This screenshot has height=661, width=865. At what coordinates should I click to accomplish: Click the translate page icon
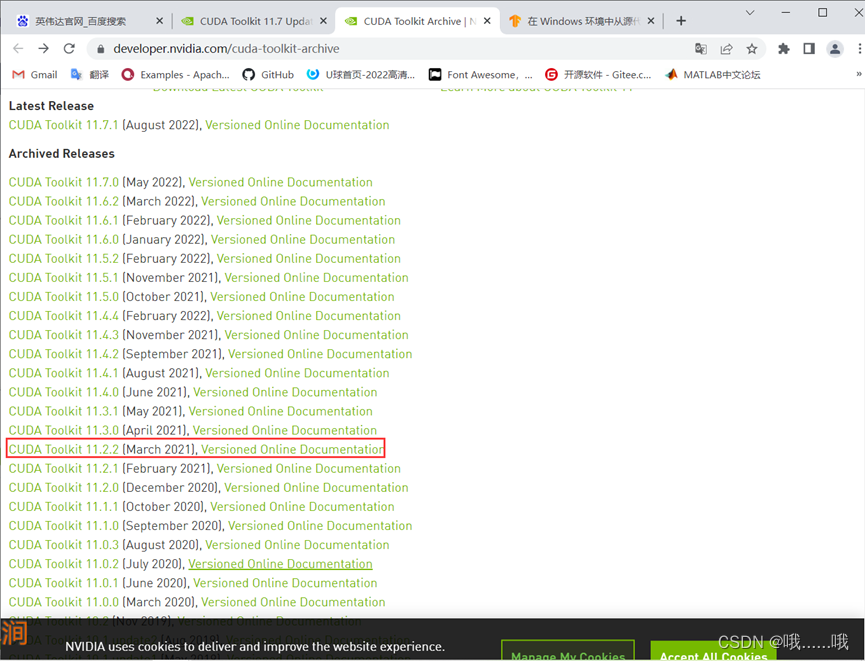pyautogui.click(x=701, y=49)
